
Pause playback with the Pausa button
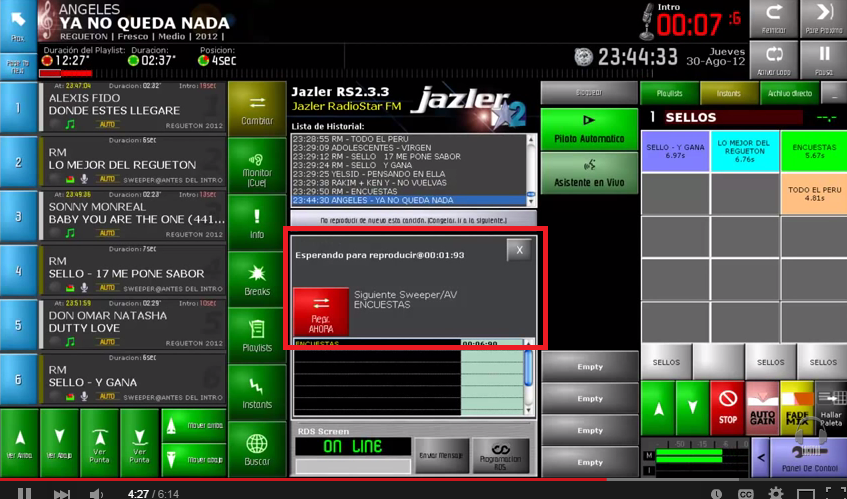click(x=823, y=60)
